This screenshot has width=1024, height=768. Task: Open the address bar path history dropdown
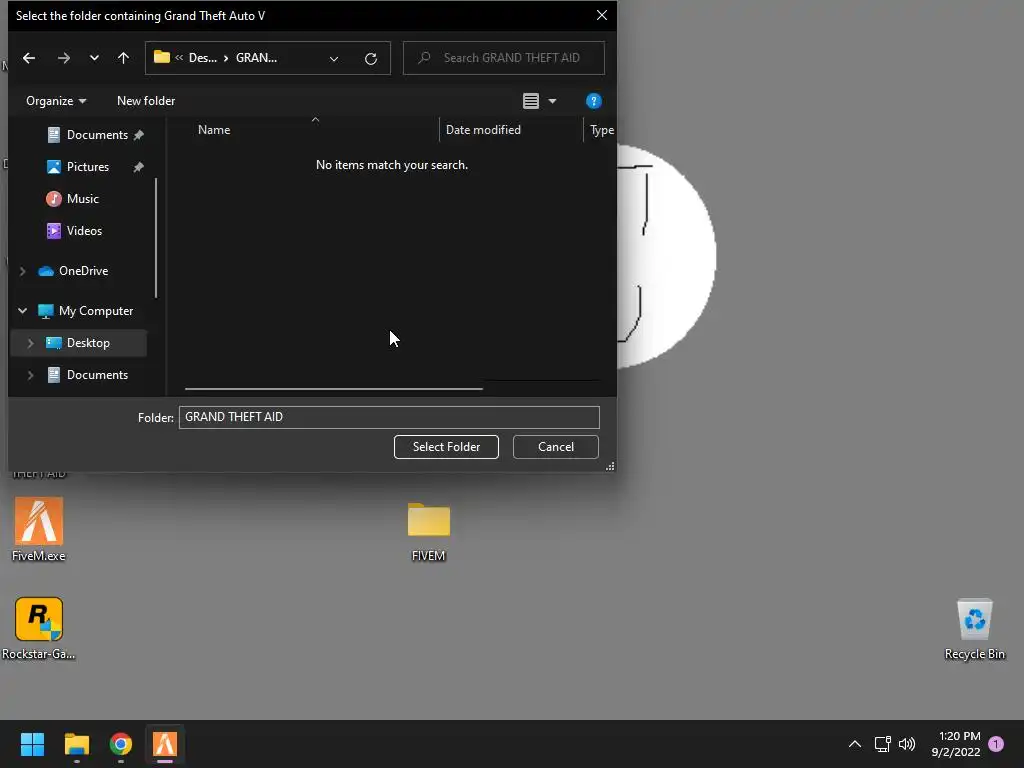(334, 59)
